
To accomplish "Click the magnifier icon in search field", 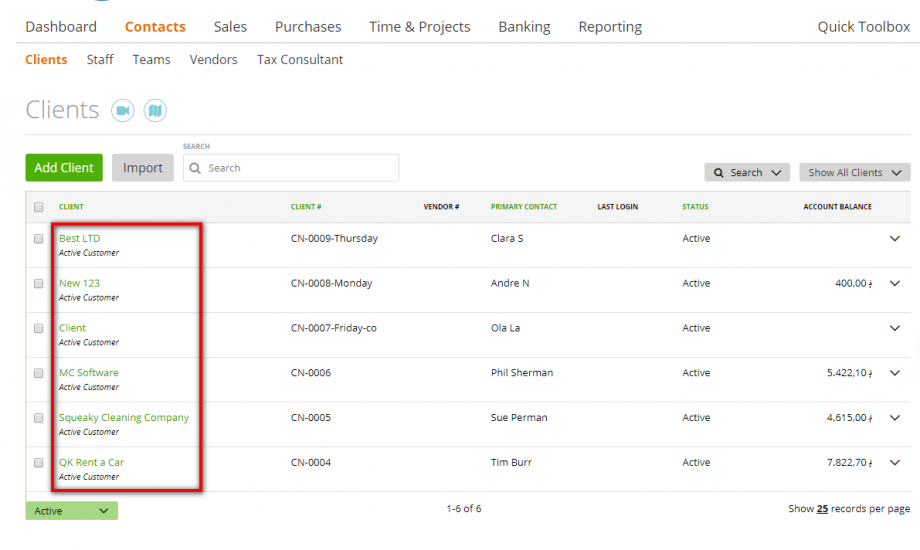I will coord(195,168).
